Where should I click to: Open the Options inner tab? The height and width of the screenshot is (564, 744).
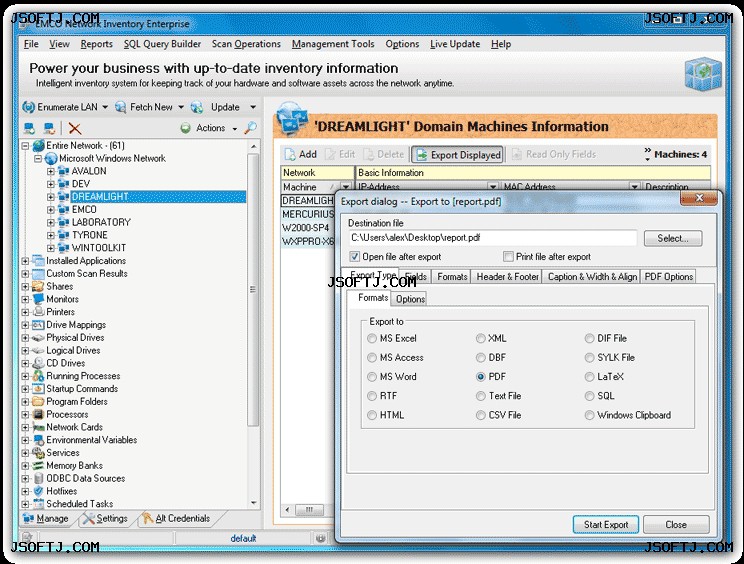[410, 299]
